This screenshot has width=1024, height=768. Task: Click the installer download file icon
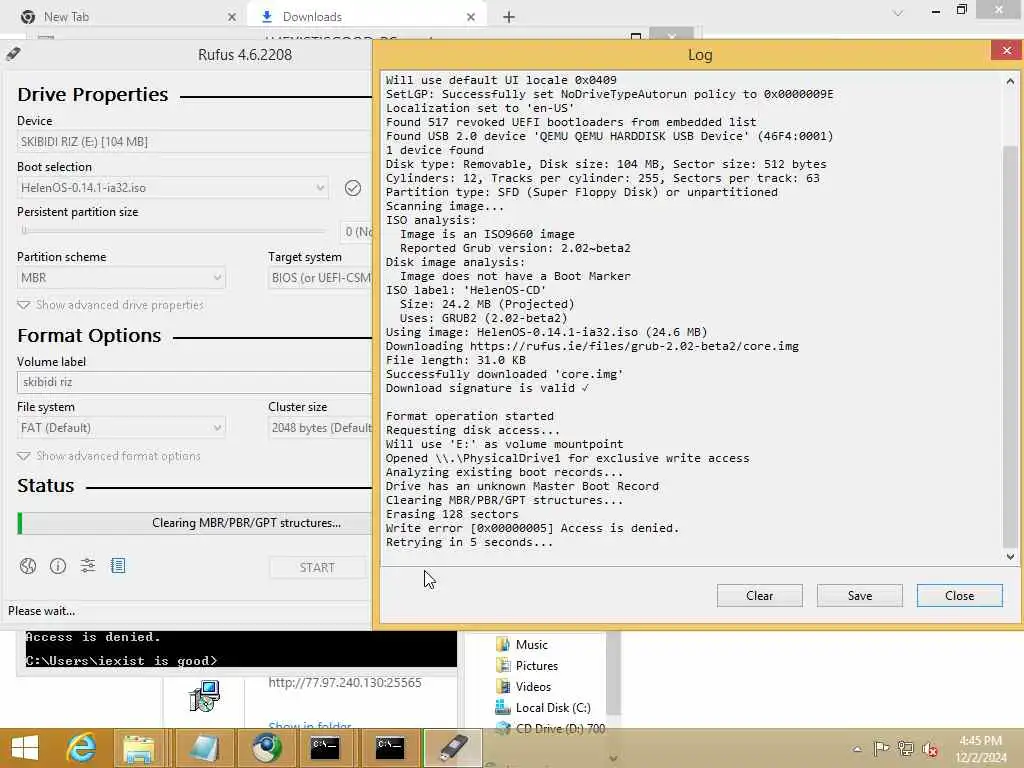pos(204,696)
